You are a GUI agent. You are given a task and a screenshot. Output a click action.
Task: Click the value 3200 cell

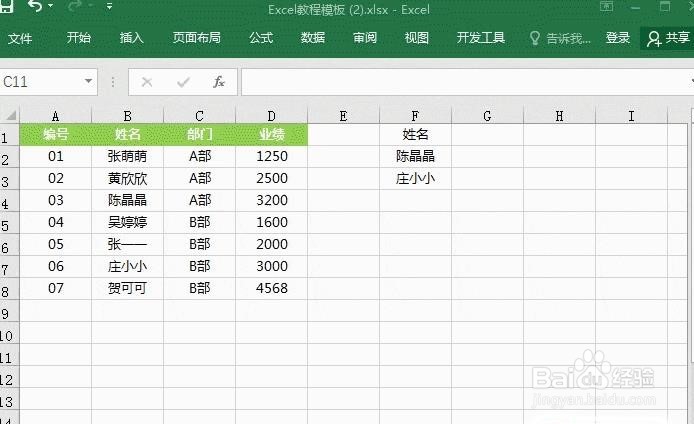tap(272, 200)
